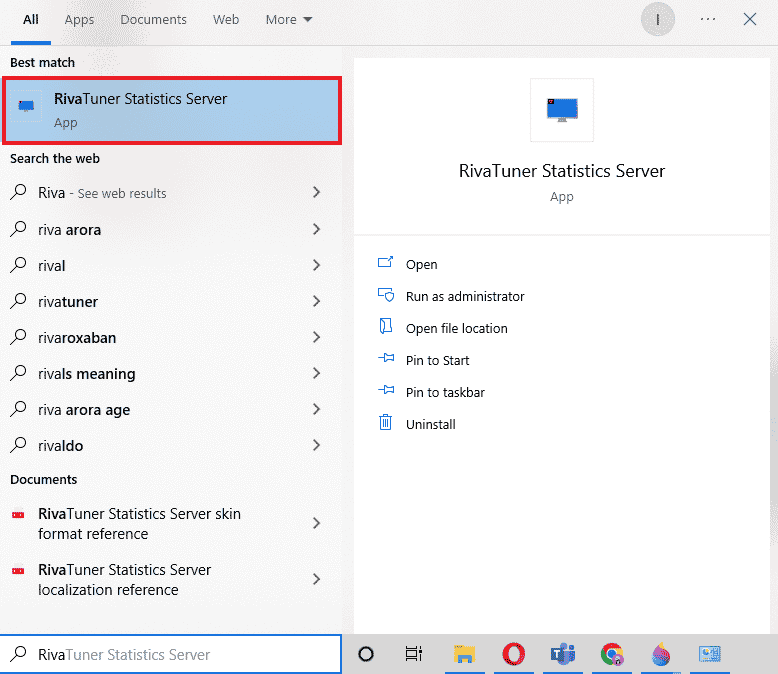This screenshot has height=674, width=778.
Task: Select the 'rival' web suggestion
Action: tap(172, 266)
